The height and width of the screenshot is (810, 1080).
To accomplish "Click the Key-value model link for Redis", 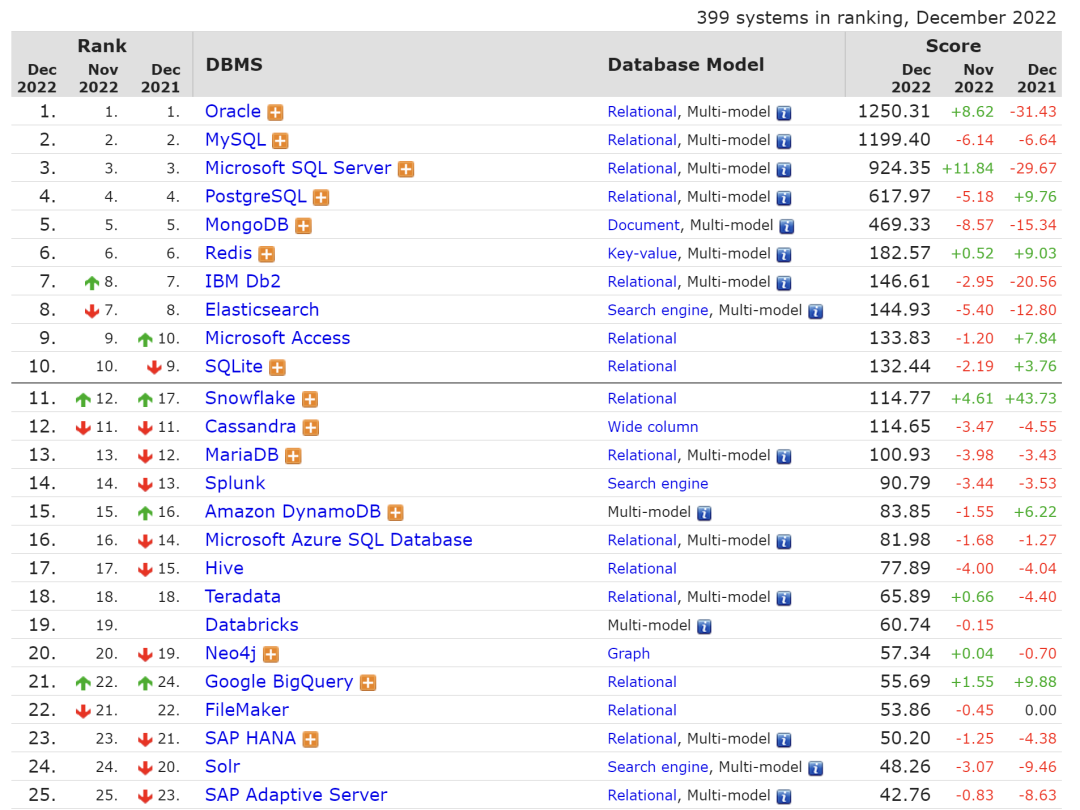I will click(x=642, y=253).
